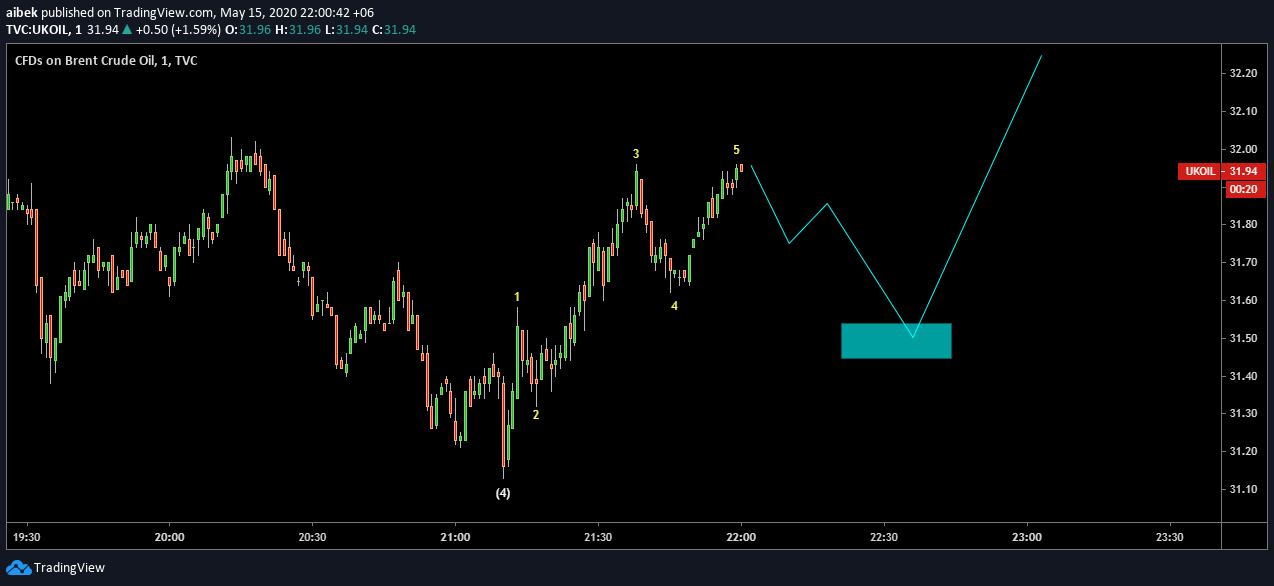Image resolution: width=1274 pixels, height=586 pixels.
Task: Click the 23:00 time axis label
Action: point(1027,537)
